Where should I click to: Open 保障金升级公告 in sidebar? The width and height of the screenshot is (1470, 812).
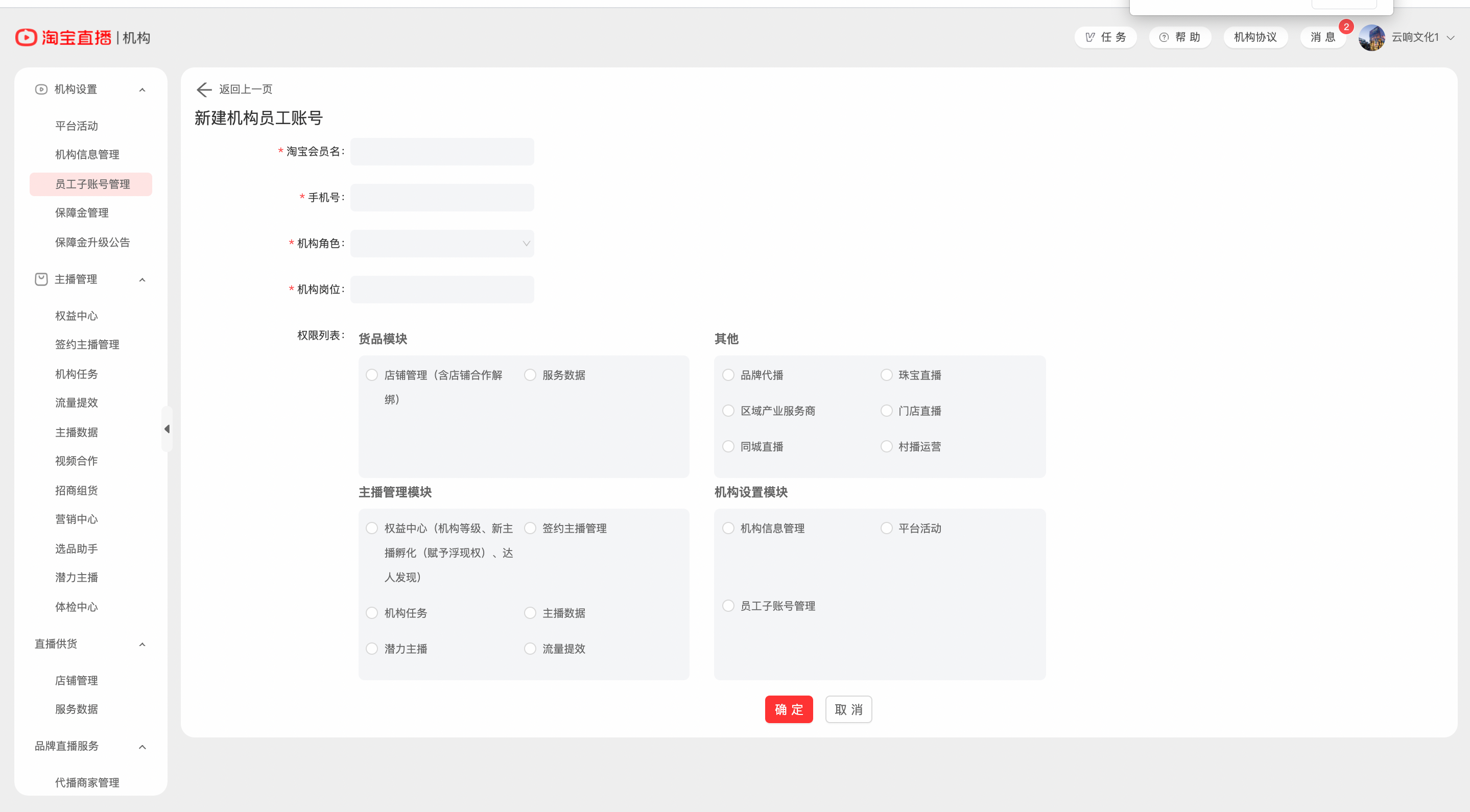[x=92, y=243]
